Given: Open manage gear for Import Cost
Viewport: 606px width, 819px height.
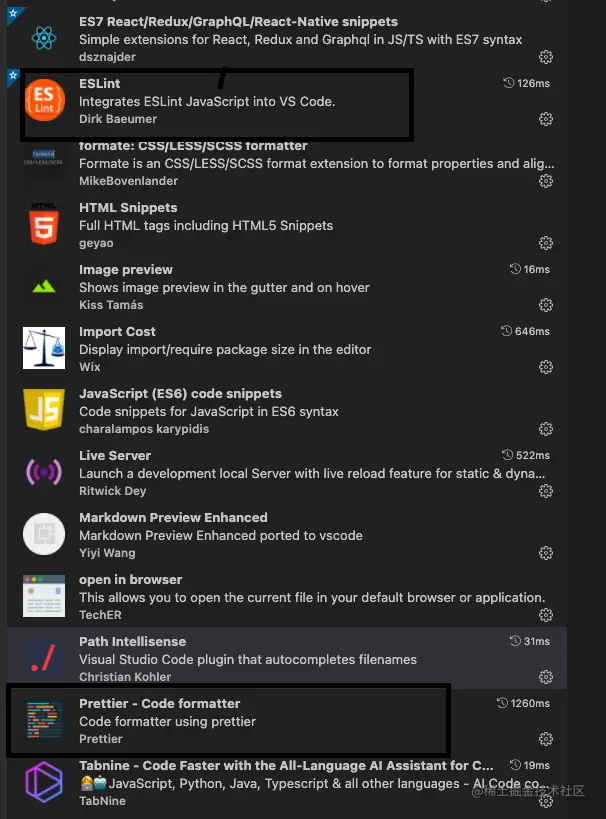Looking at the screenshot, I should point(546,367).
